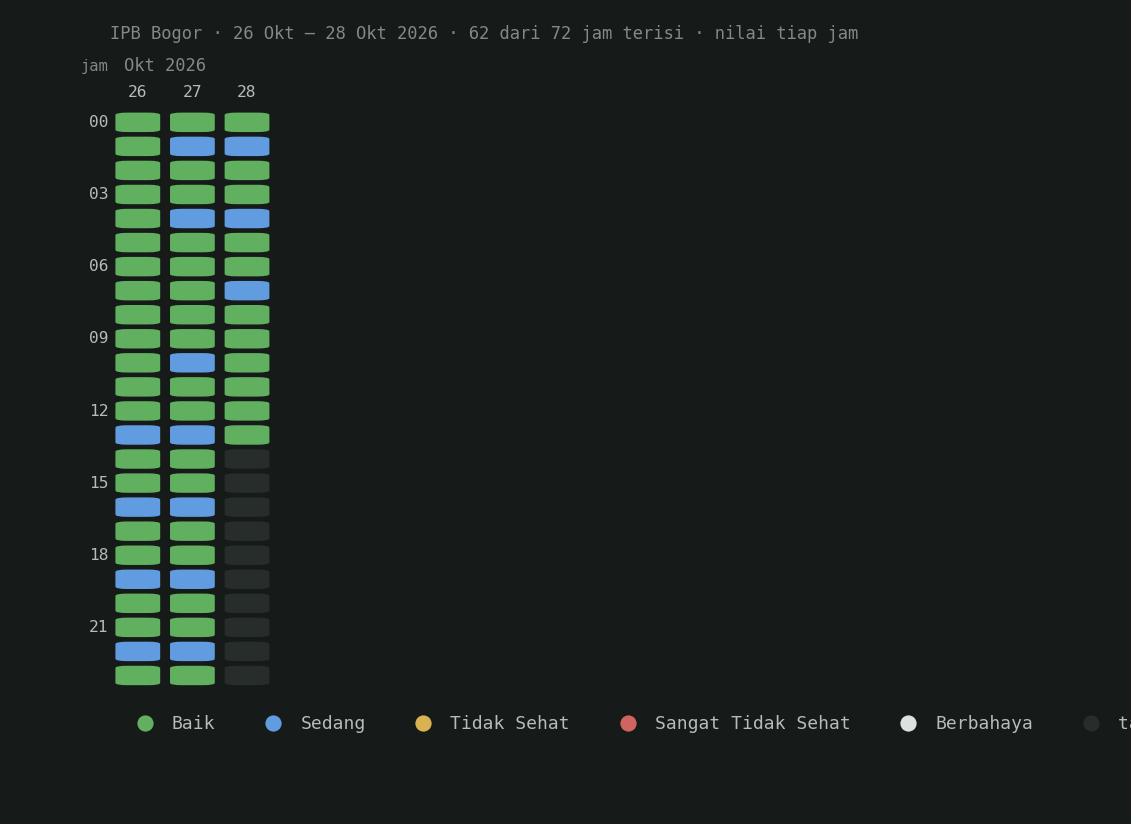Click the green Baik legend dot

click(146, 724)
